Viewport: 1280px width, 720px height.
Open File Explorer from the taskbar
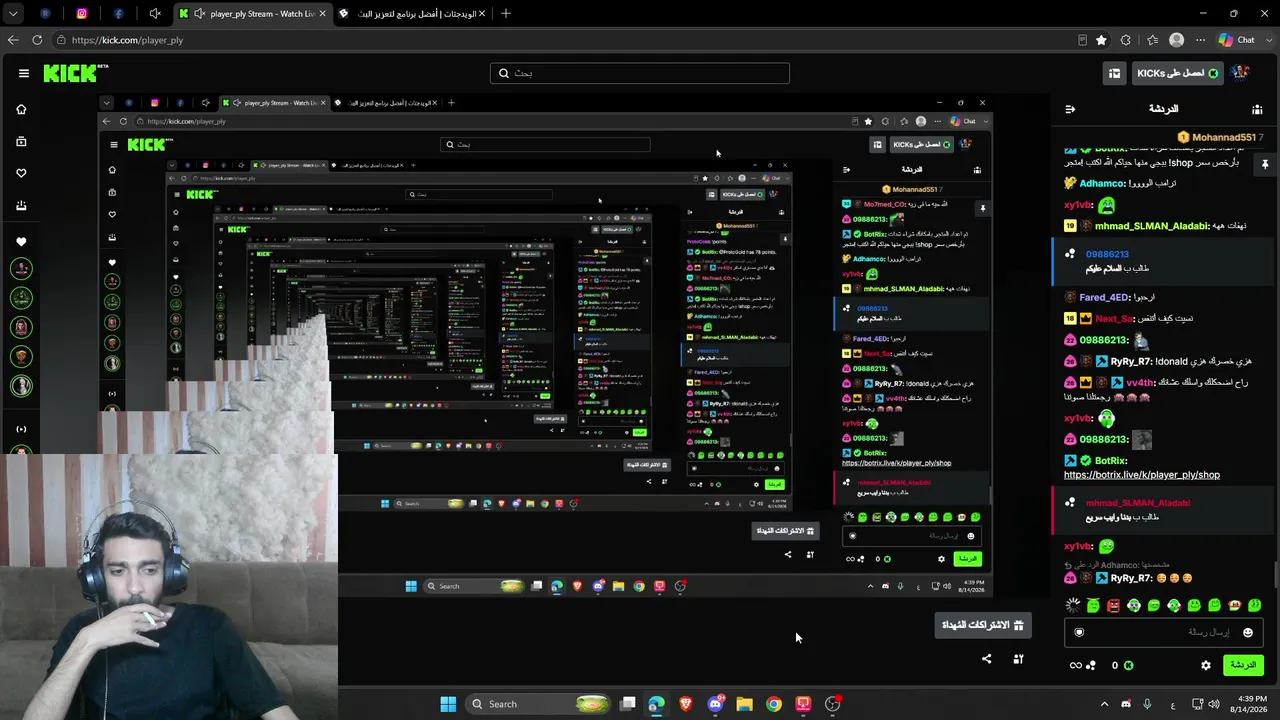pos(744,704)
